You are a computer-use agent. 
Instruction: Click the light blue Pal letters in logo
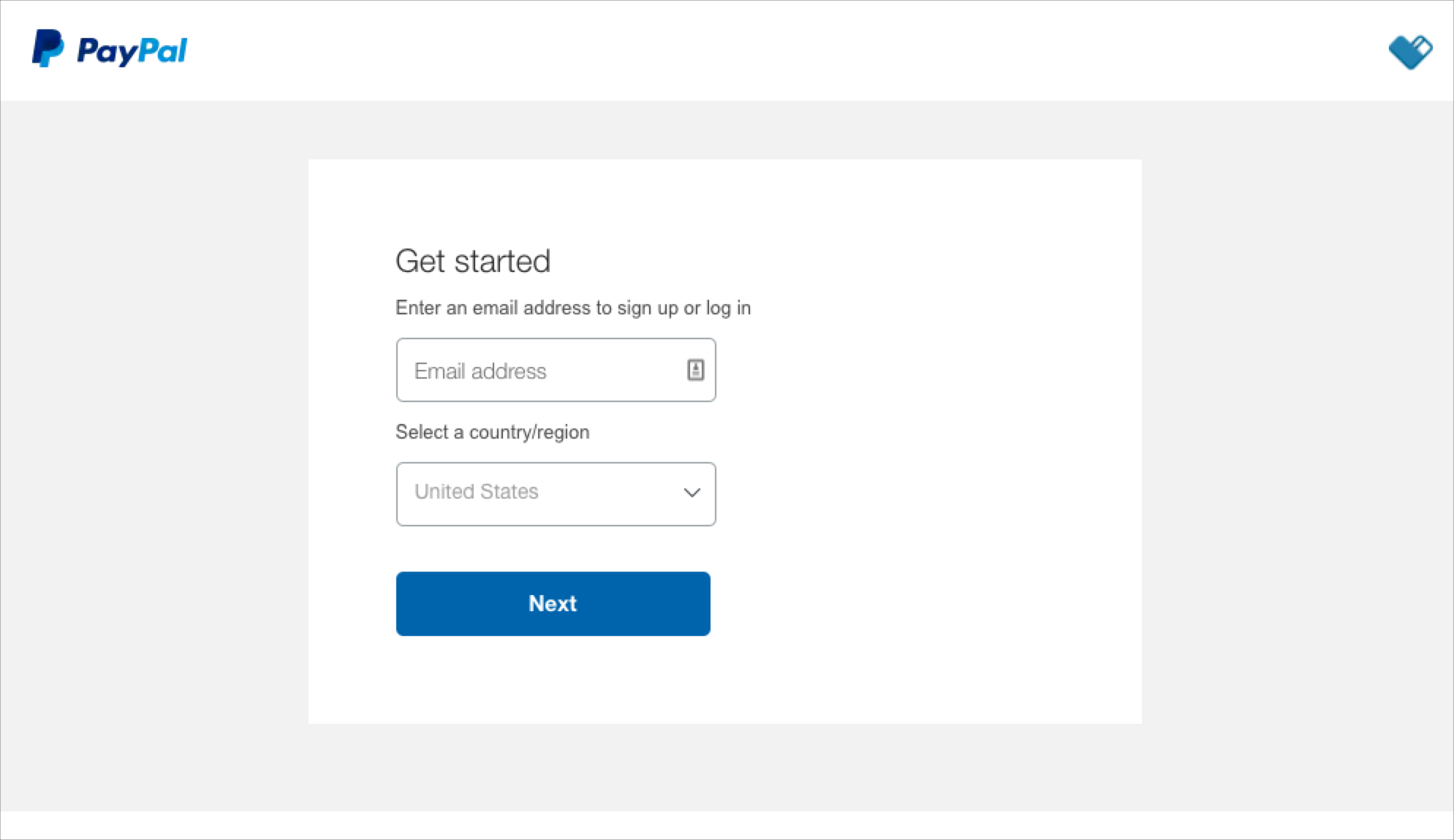tap(163, 50)
